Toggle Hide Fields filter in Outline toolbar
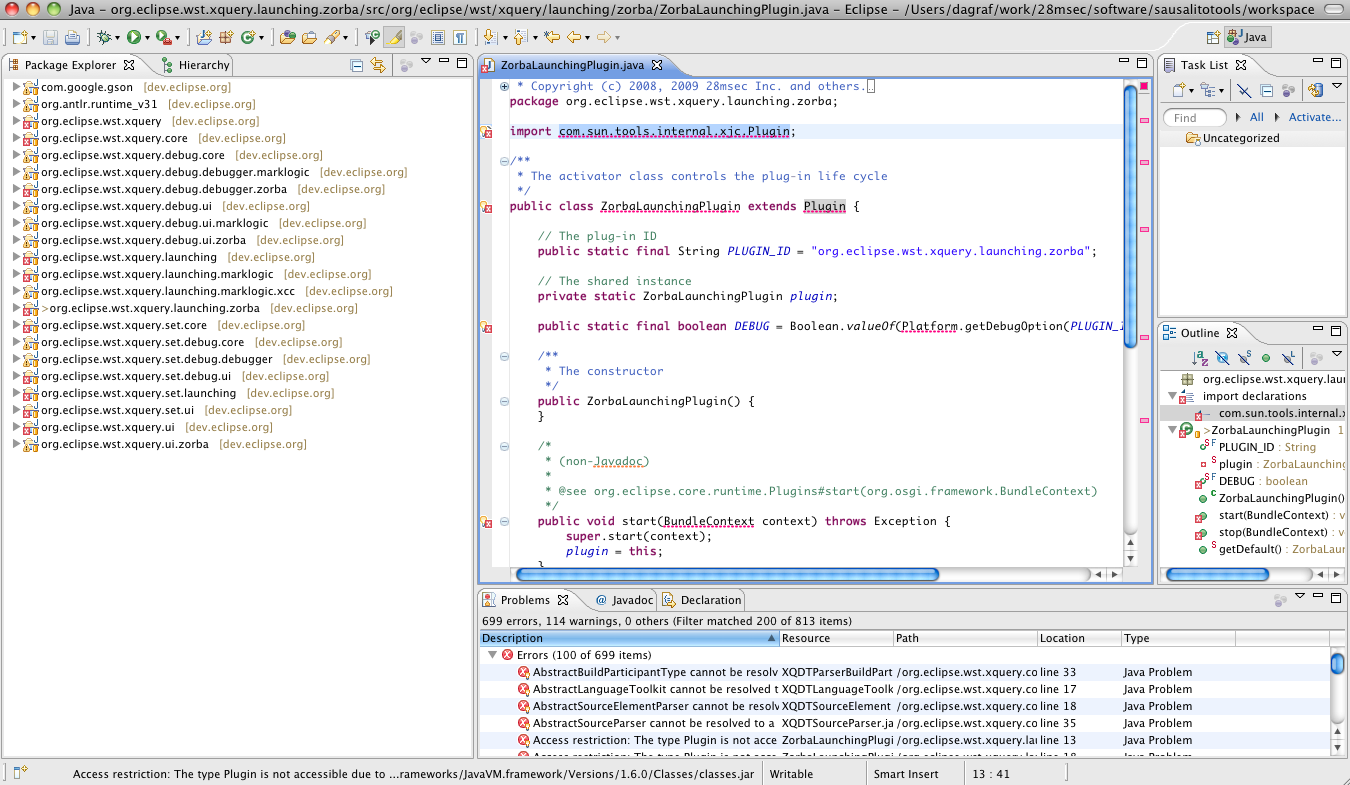This screenshot has height=785, width=1350. [1222, 357]
